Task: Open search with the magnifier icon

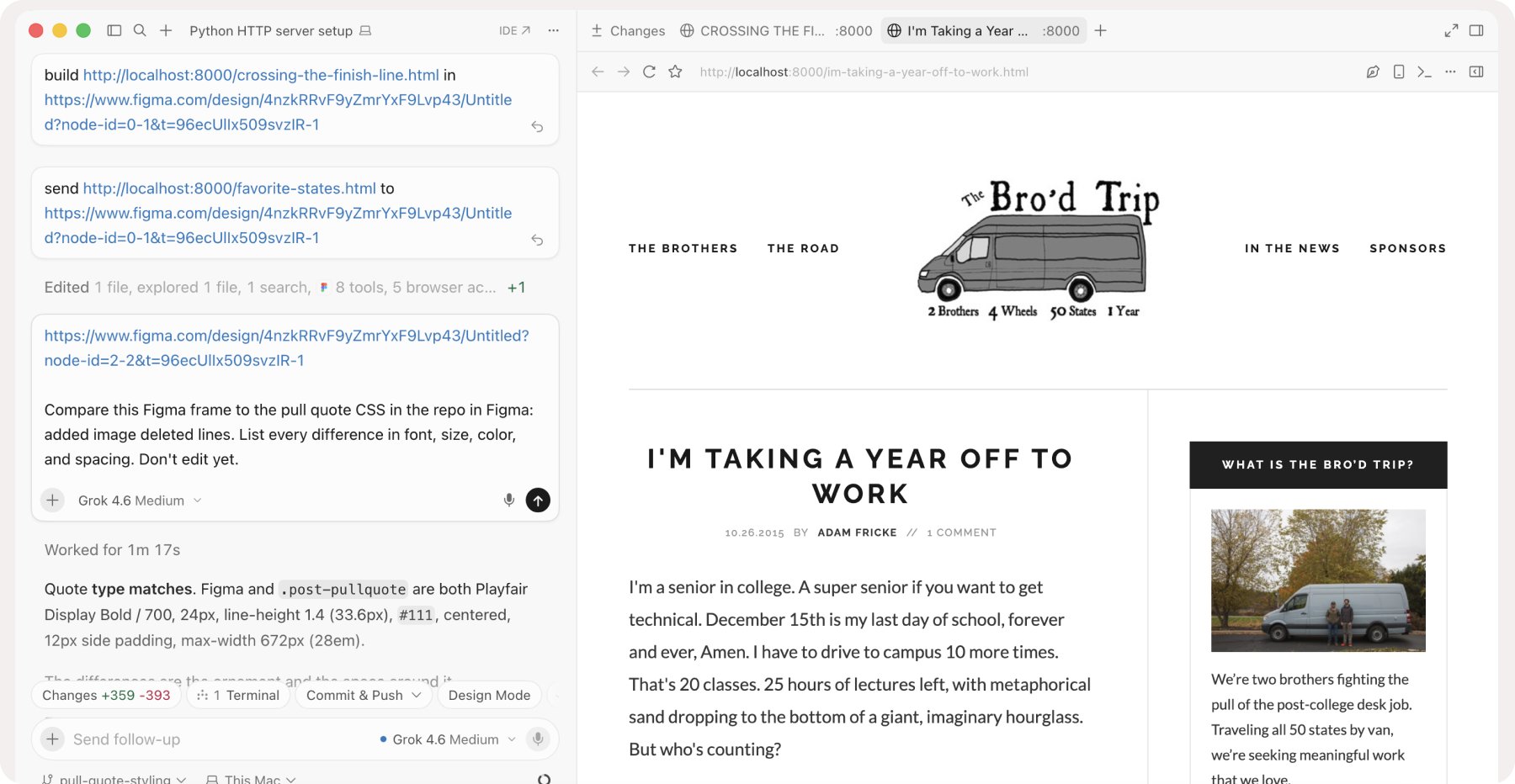Action: [x=140, y=30]
